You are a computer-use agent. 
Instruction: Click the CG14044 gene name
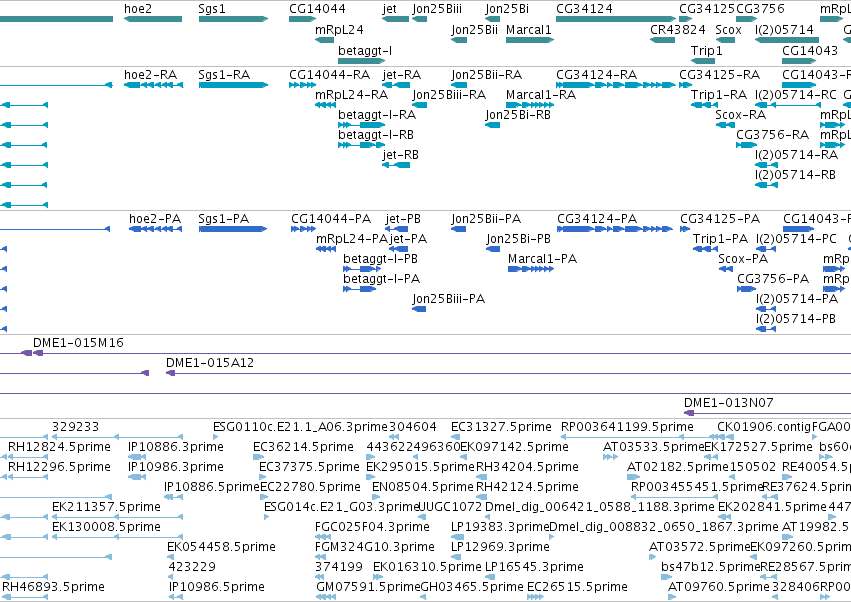point(317,9)
